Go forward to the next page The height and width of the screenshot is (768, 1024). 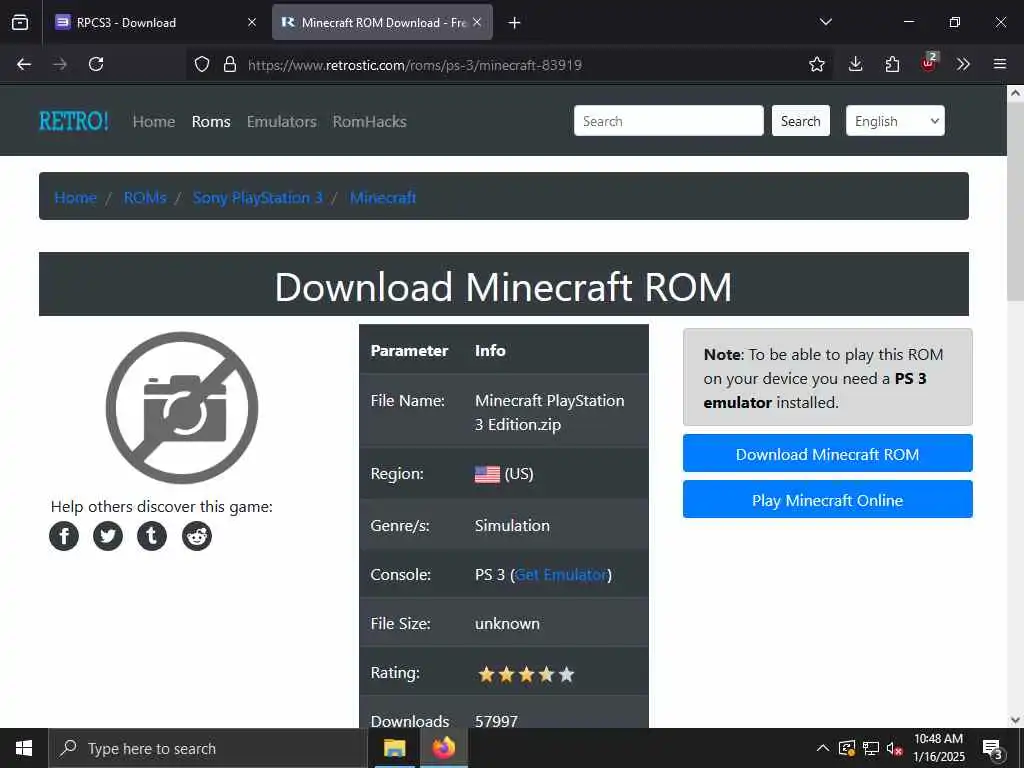coord(60,64)
